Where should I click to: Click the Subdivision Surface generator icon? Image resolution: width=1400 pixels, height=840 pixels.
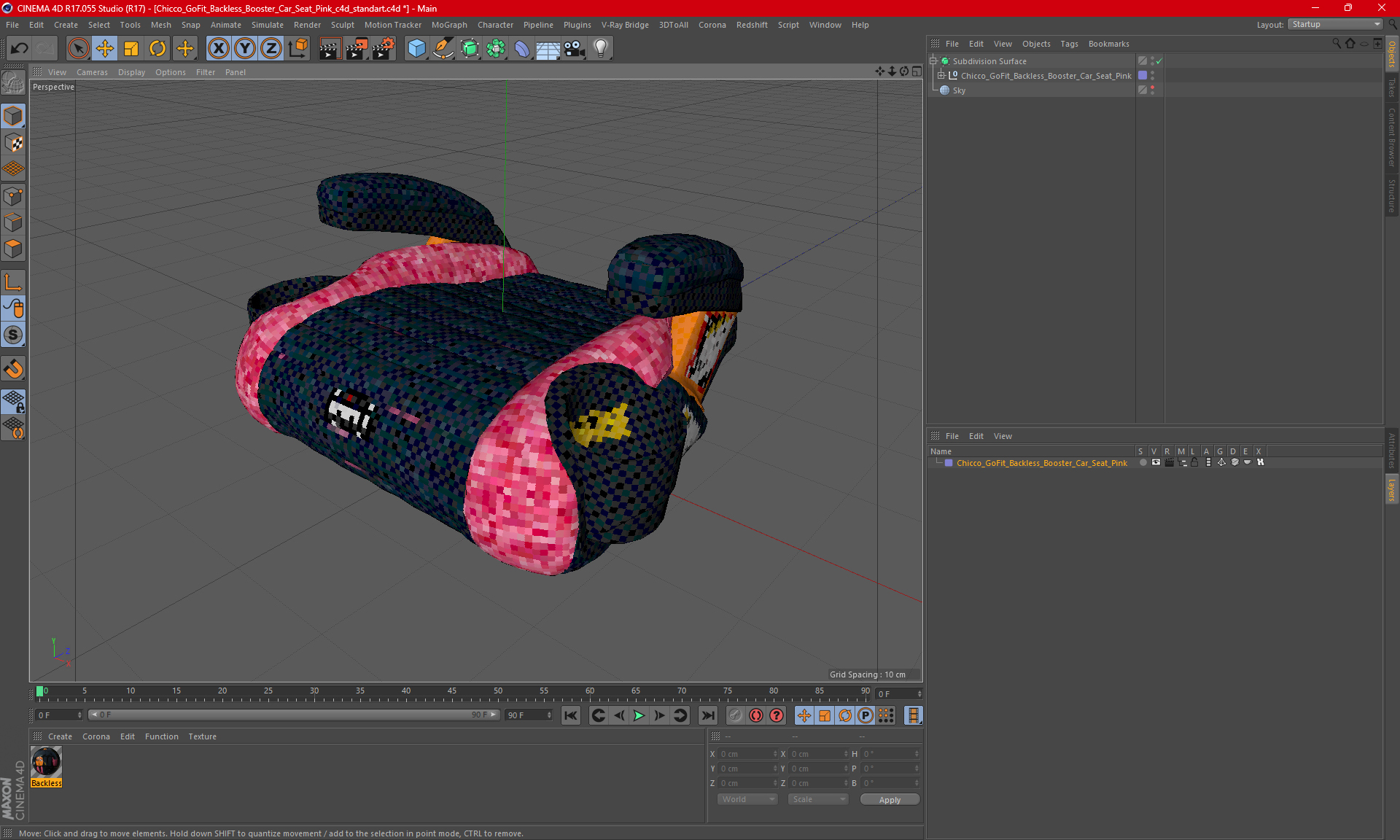coord(470,49)
